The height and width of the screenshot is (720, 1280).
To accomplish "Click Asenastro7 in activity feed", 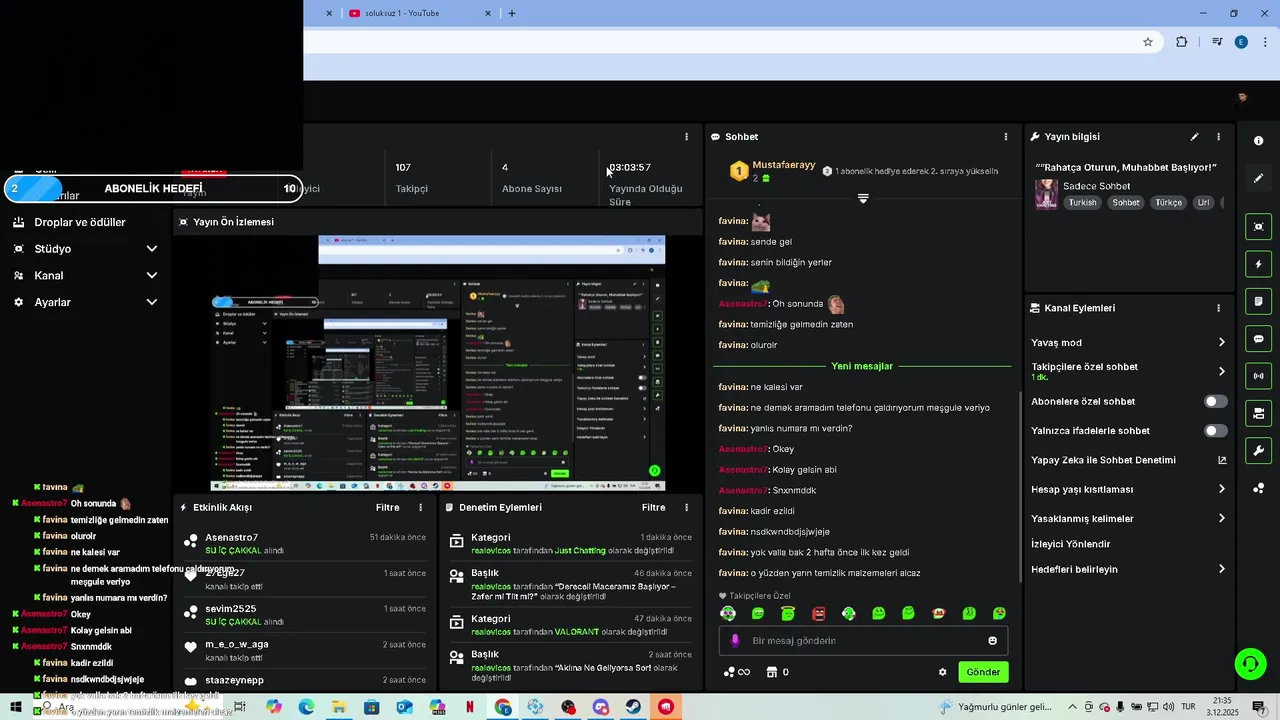I will pyautogui.click(x=232, y=538).
